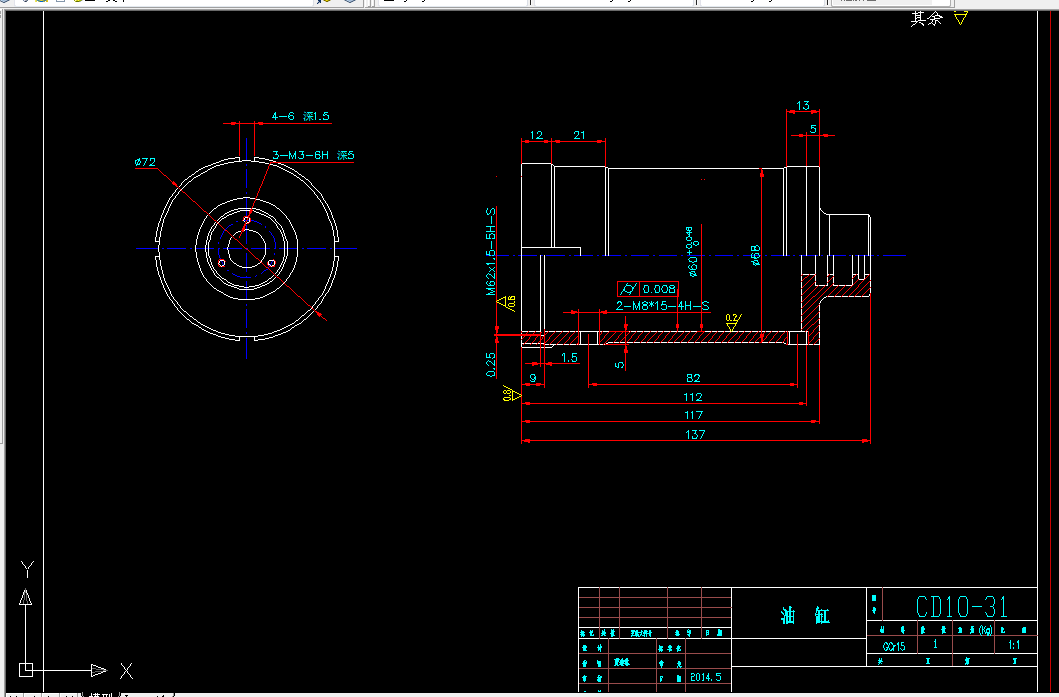The height and width of the screenshot is (697, 1059).
Task: Click the UCS origin square icon
Action: tap(26, 670)
